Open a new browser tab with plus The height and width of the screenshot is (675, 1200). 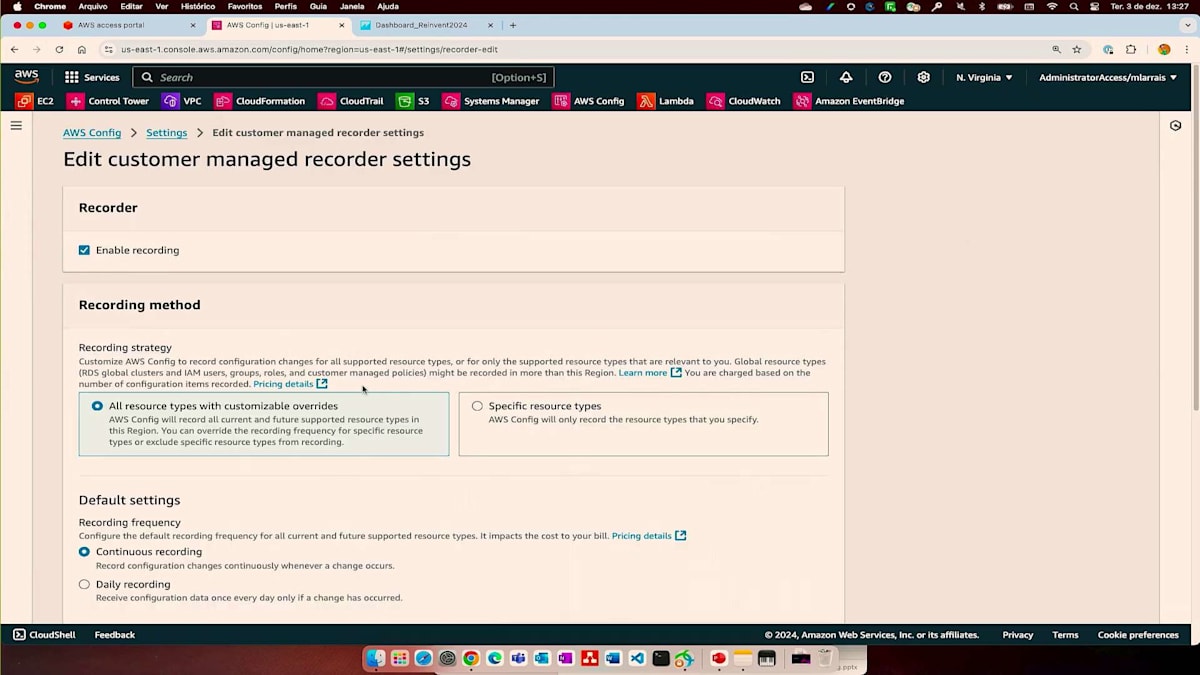point(513,25)
